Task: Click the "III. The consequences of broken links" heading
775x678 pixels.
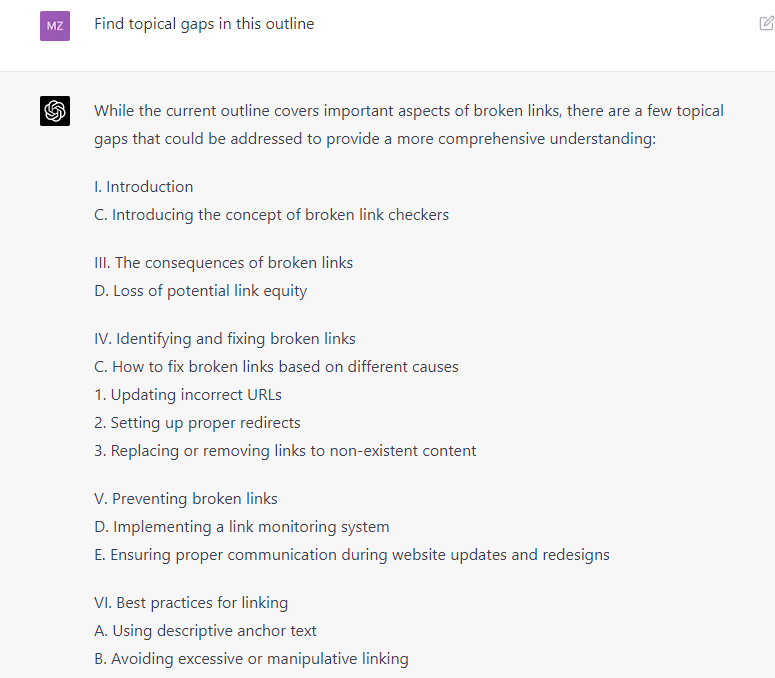Action: (x=223, y=263)
